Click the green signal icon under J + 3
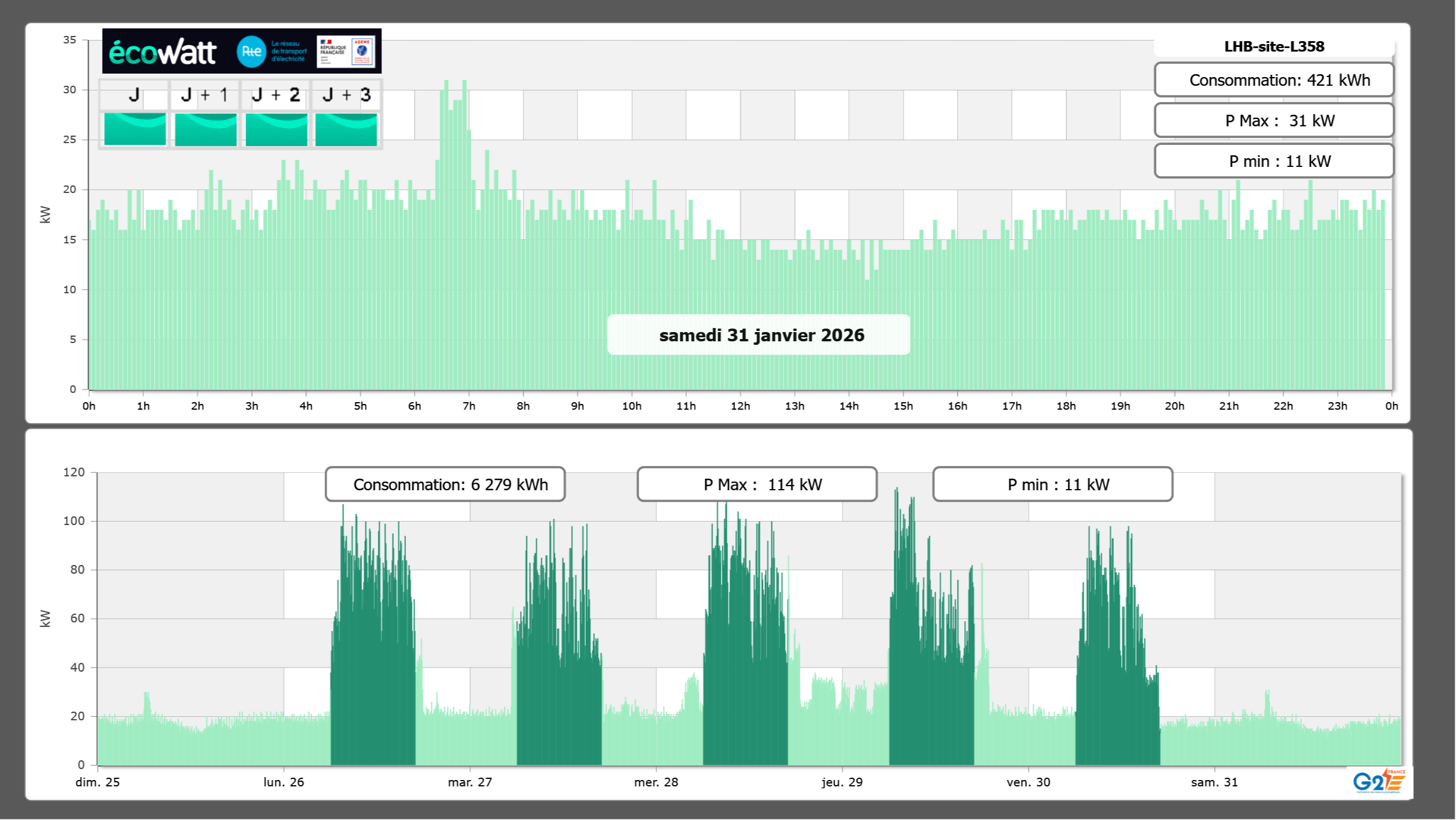 [x=346, y=129]
